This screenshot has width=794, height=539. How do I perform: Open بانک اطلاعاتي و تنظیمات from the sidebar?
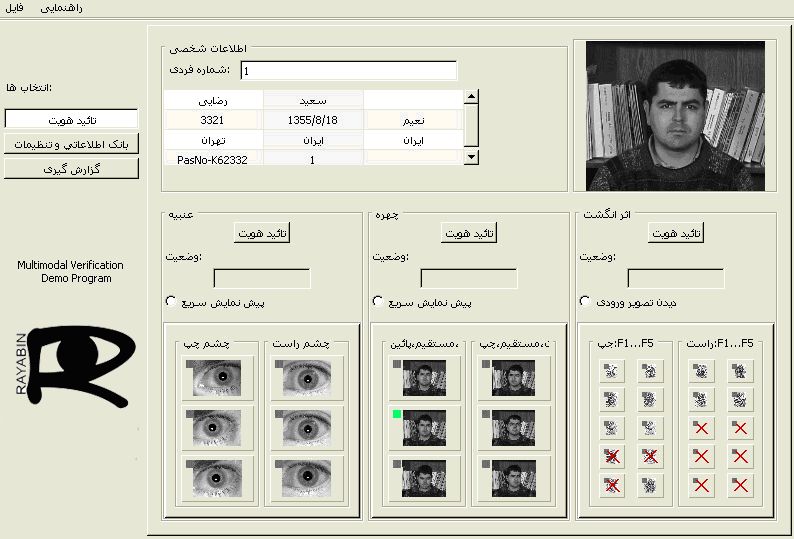click(71, 144)
